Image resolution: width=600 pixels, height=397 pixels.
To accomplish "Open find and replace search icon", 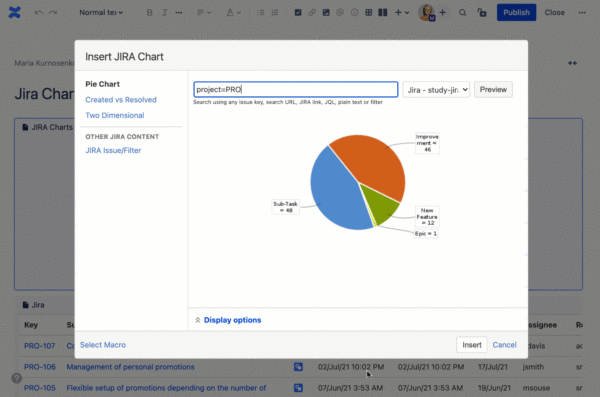I will tap(463, 13).
